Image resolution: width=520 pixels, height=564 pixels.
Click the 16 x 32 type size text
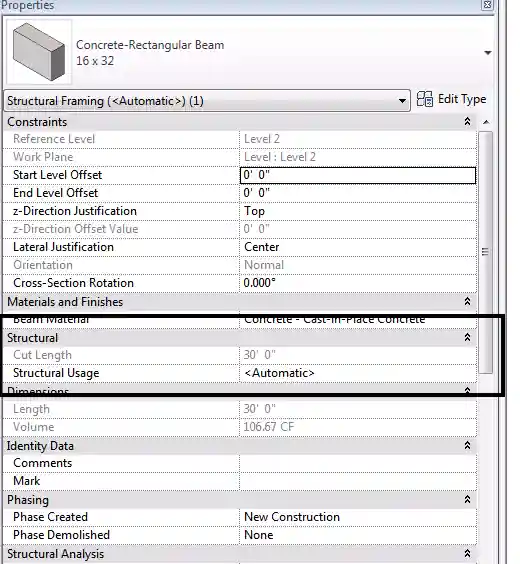95,61
